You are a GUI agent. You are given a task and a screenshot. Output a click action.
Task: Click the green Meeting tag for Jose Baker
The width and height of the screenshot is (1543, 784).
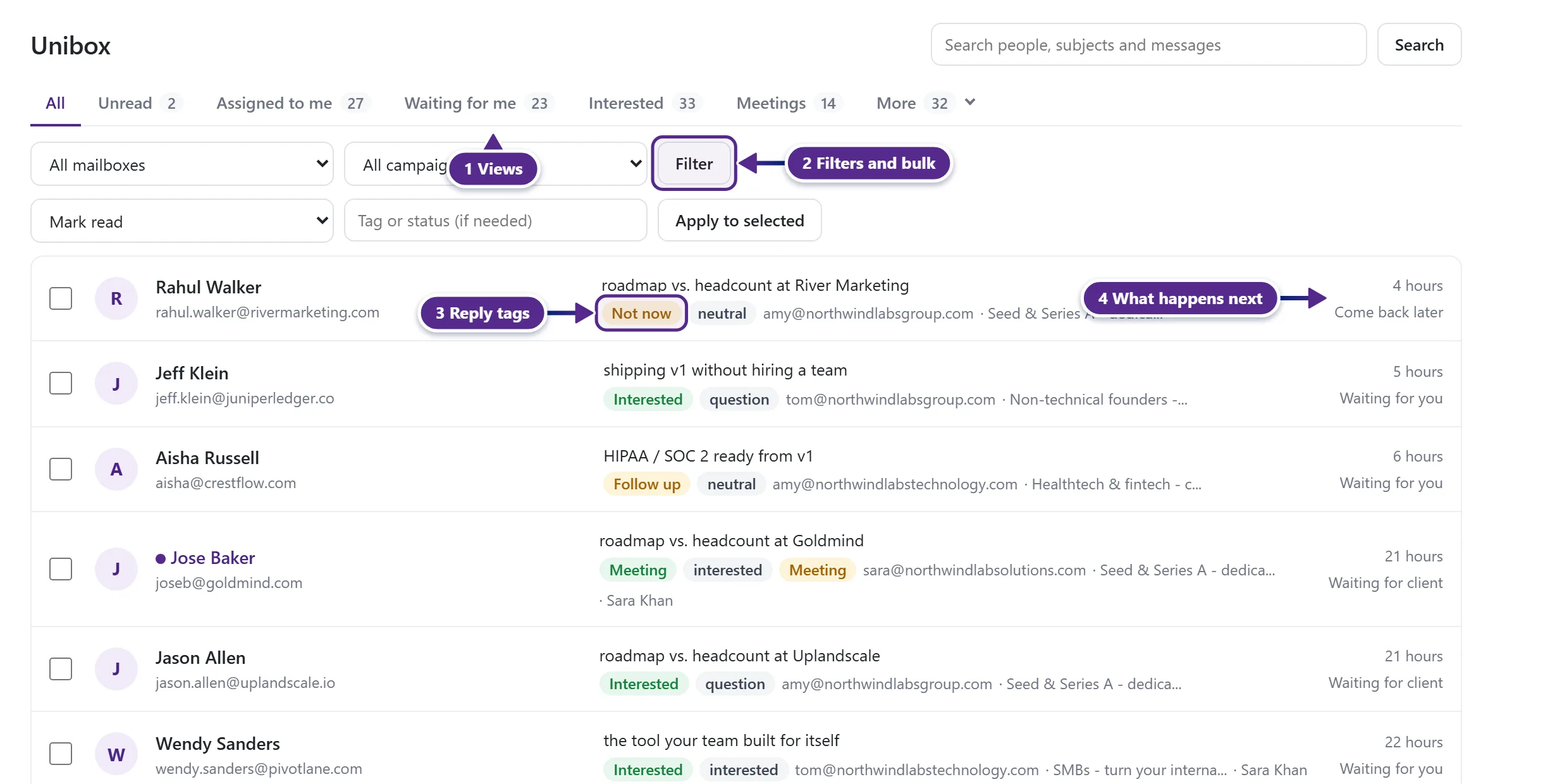637,570
